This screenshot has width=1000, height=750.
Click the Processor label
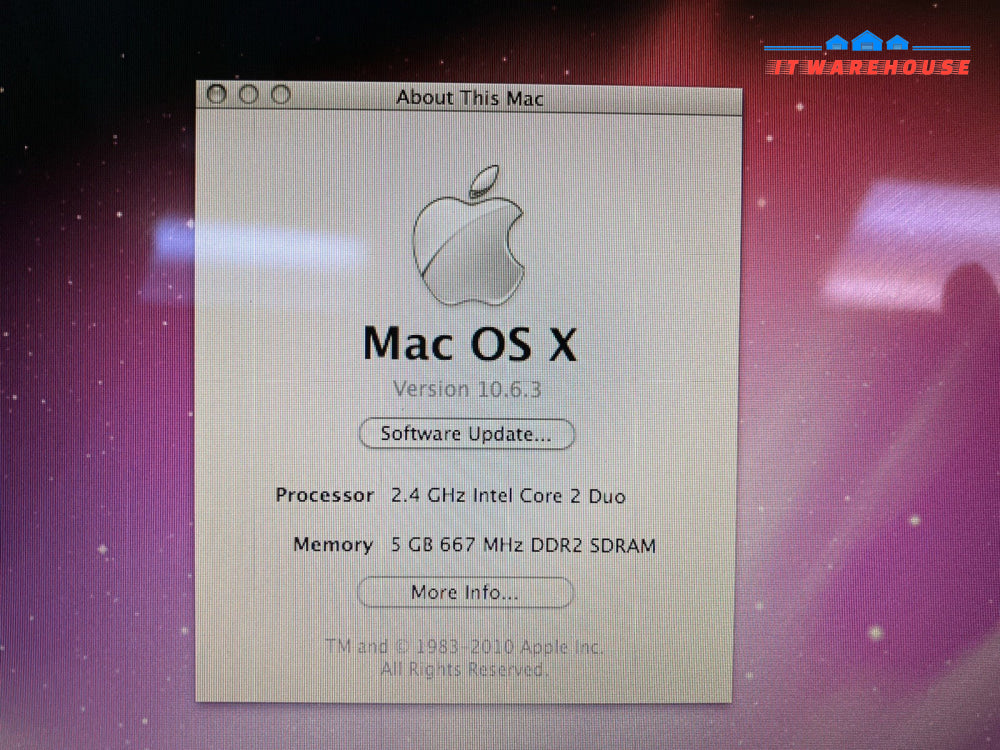325,495
